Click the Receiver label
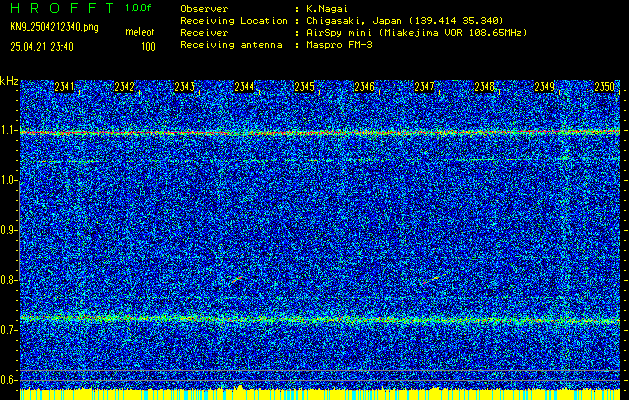The image size is (629, 400). tap(204, 32)
